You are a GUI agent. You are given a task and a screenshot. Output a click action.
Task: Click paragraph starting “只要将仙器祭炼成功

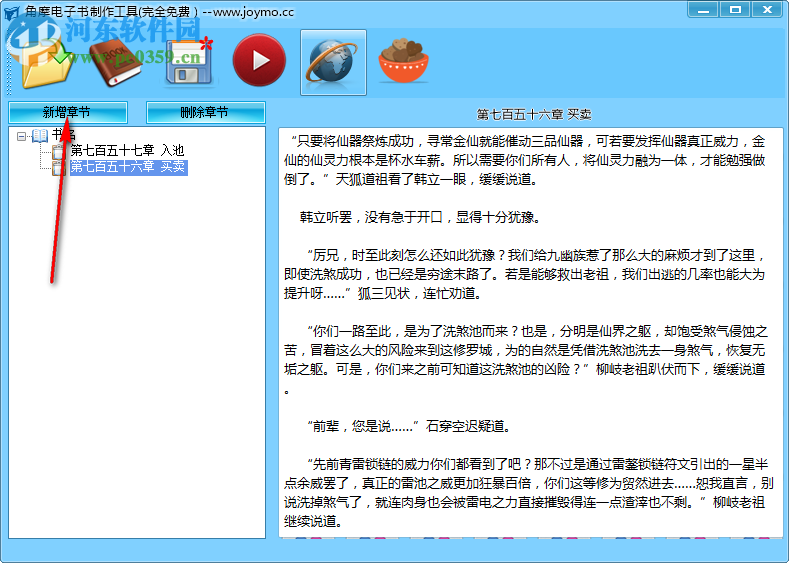click(524, 160)
